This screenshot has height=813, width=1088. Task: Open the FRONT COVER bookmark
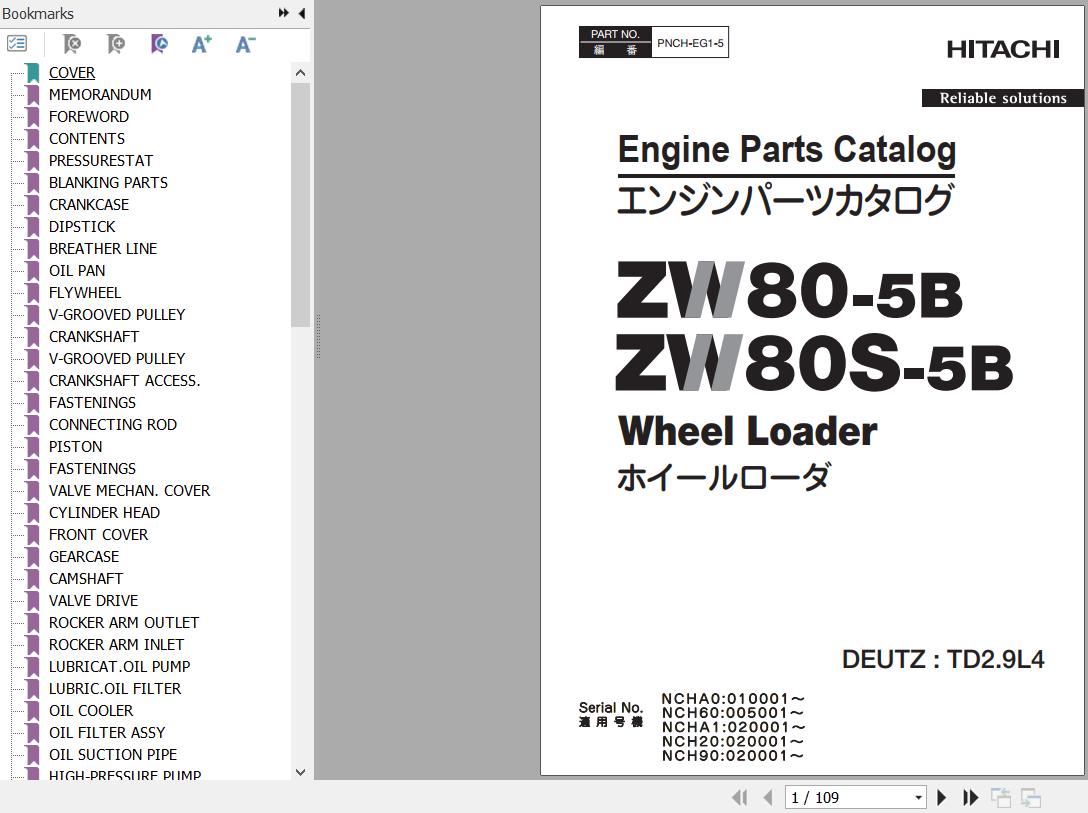click(x=99, y=535)
